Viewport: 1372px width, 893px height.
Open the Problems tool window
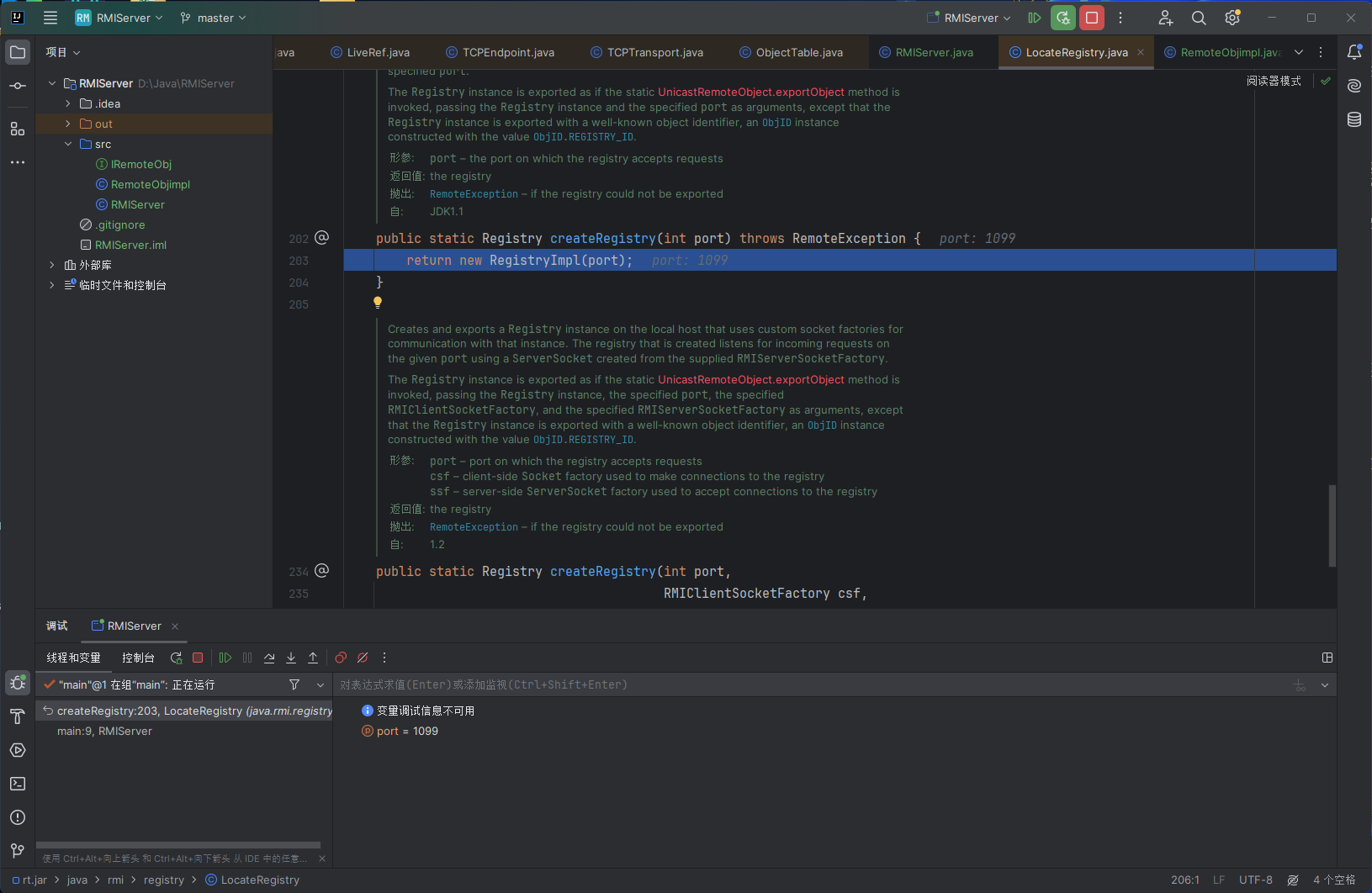point(18,817)
